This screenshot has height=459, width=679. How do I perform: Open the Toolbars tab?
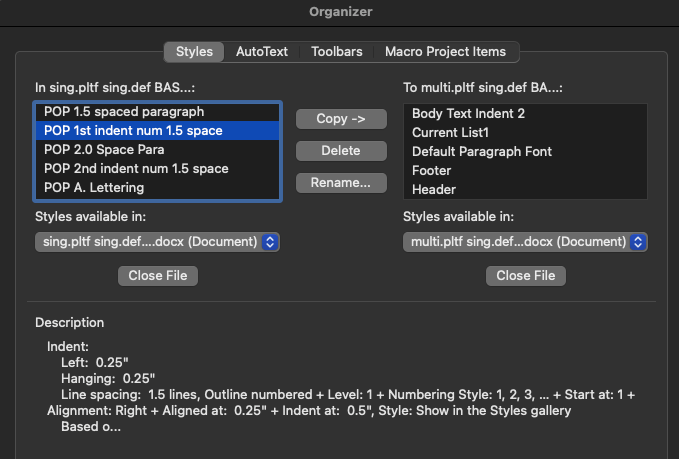tap(336, 52)
